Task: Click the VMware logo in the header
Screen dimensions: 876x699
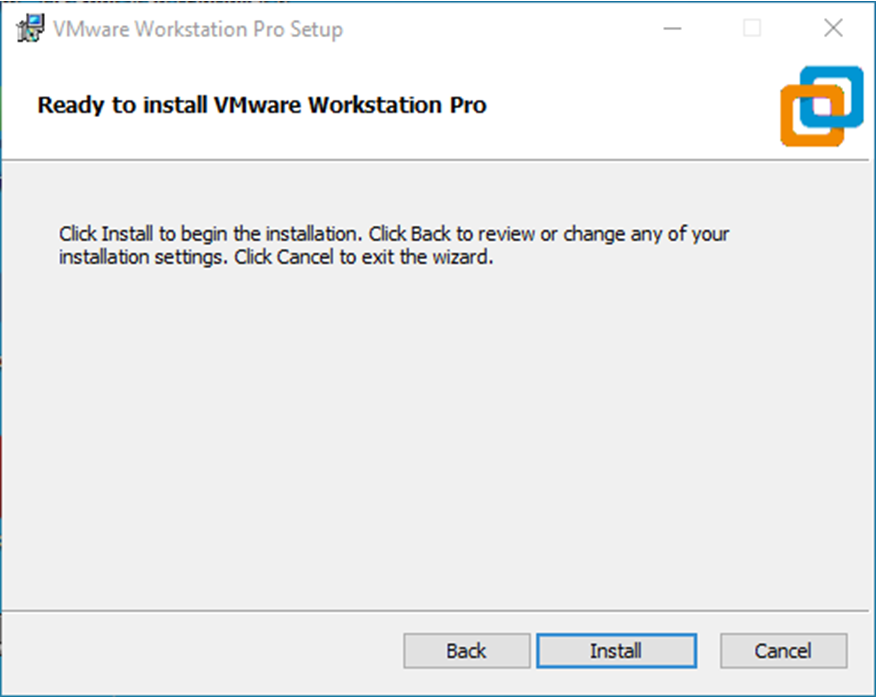Action: pos(821,106)
